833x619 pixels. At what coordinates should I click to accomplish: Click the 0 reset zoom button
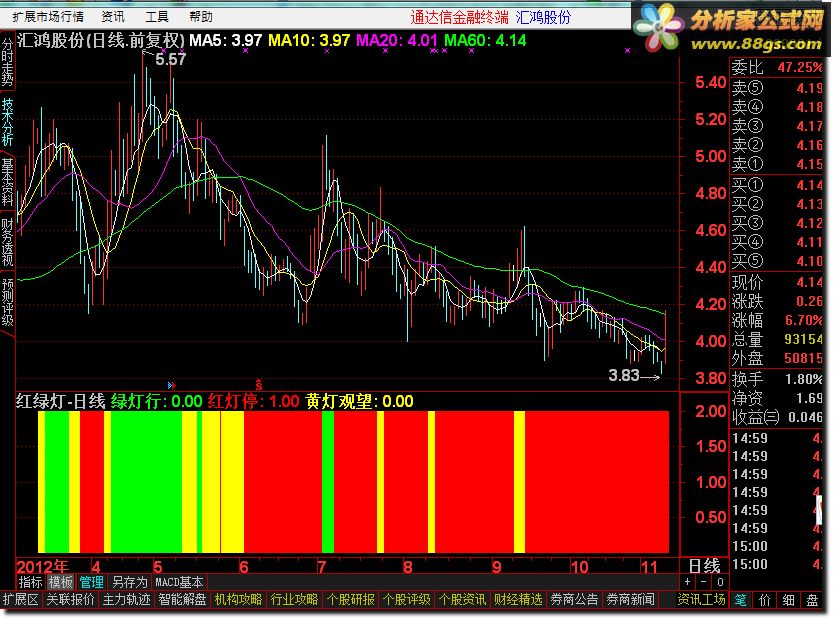pyautogui.click(x=720, y=582)
